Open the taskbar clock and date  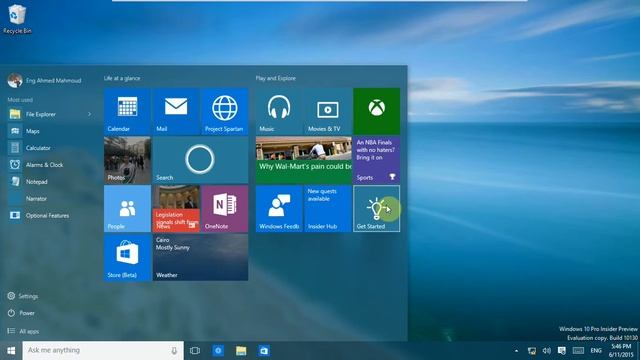point(621,351)
